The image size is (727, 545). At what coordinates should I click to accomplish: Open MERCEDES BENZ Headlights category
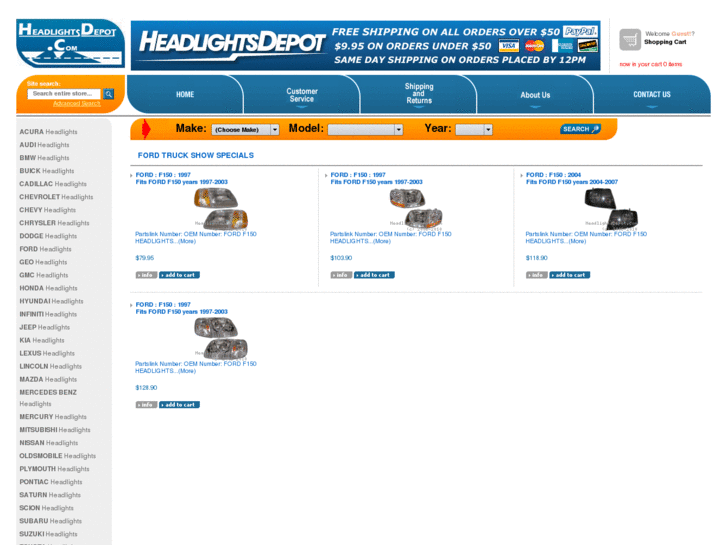(x=48, y=398)
